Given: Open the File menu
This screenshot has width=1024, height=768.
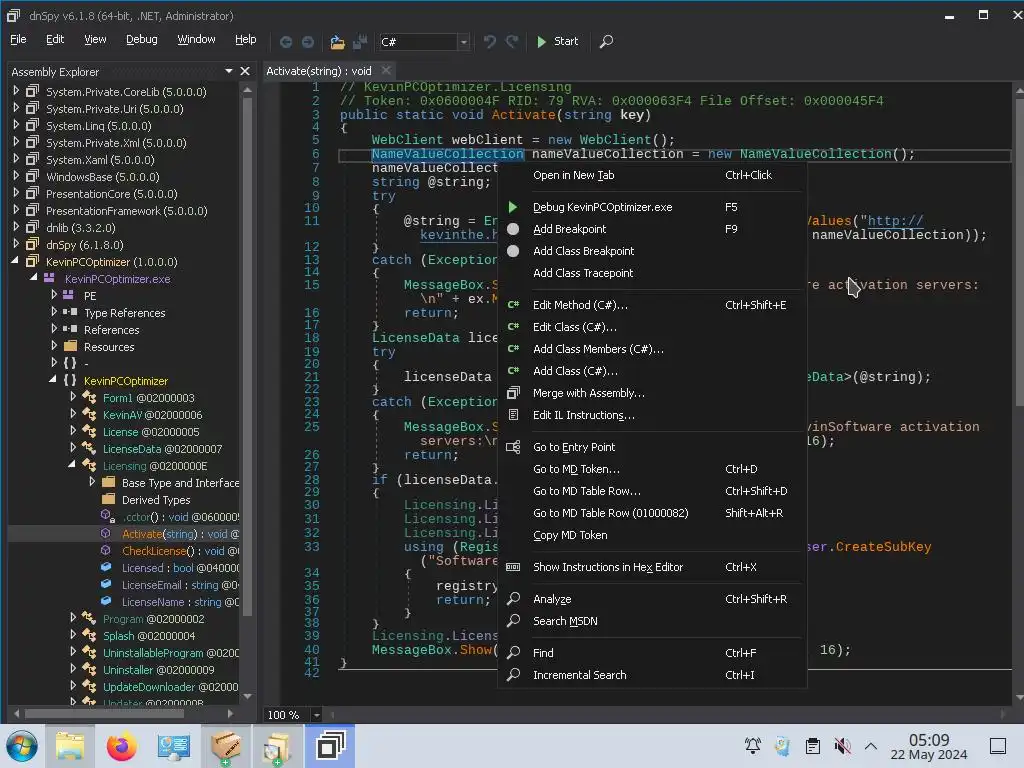Looking at the screenshot, I should coord(18,39).
